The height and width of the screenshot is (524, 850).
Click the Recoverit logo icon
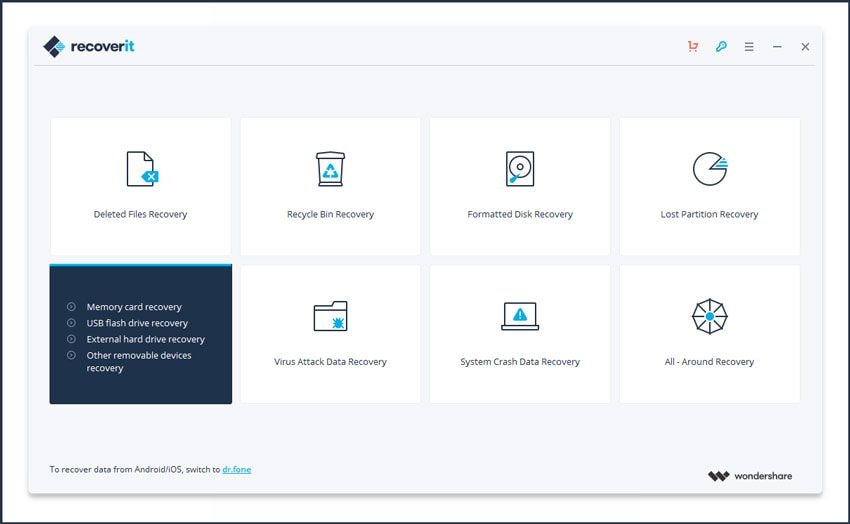(54, 47)
